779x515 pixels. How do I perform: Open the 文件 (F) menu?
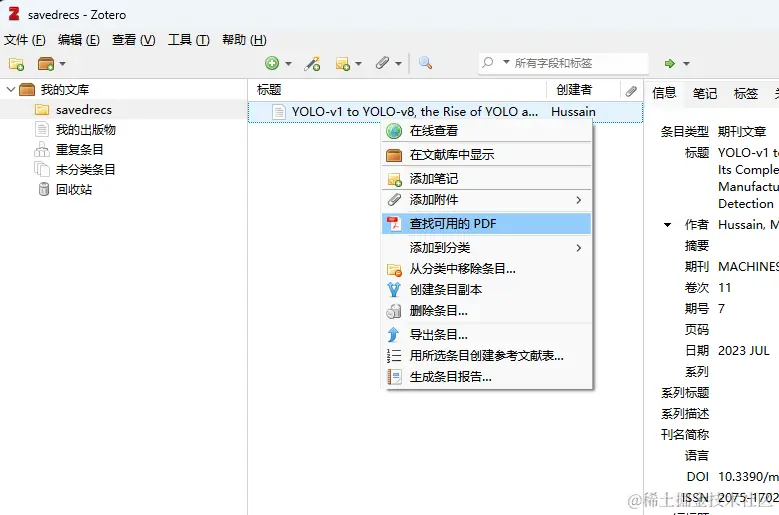click(x=25, y=40)
